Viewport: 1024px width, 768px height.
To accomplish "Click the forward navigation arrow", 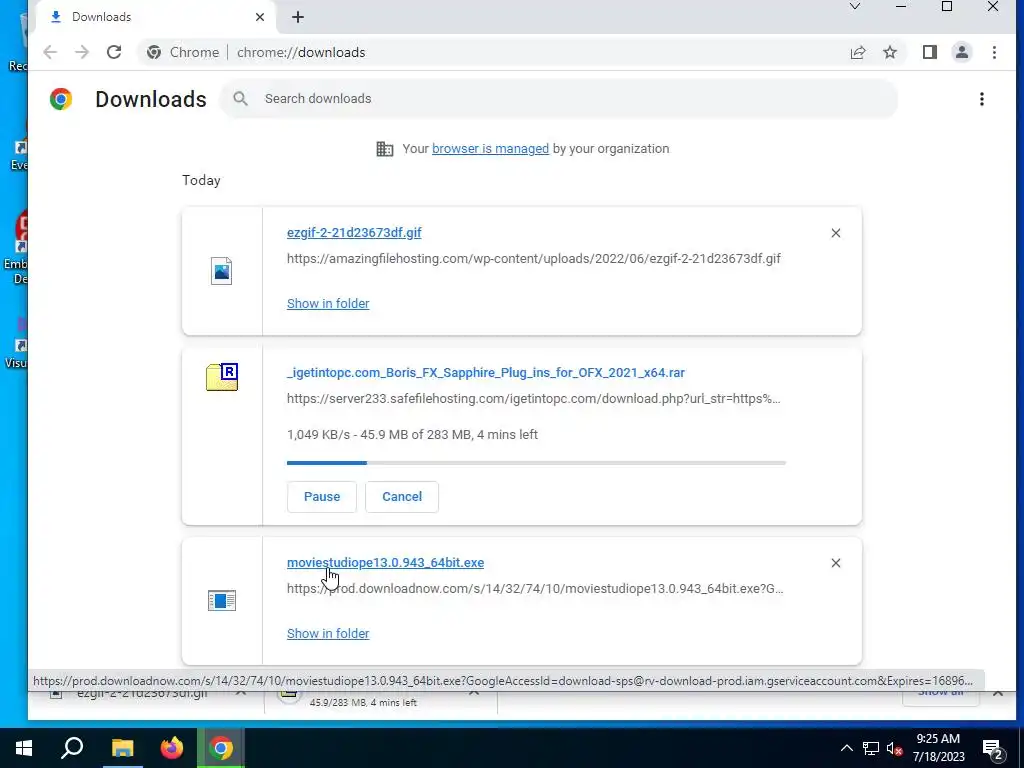I will click(82, 52).
